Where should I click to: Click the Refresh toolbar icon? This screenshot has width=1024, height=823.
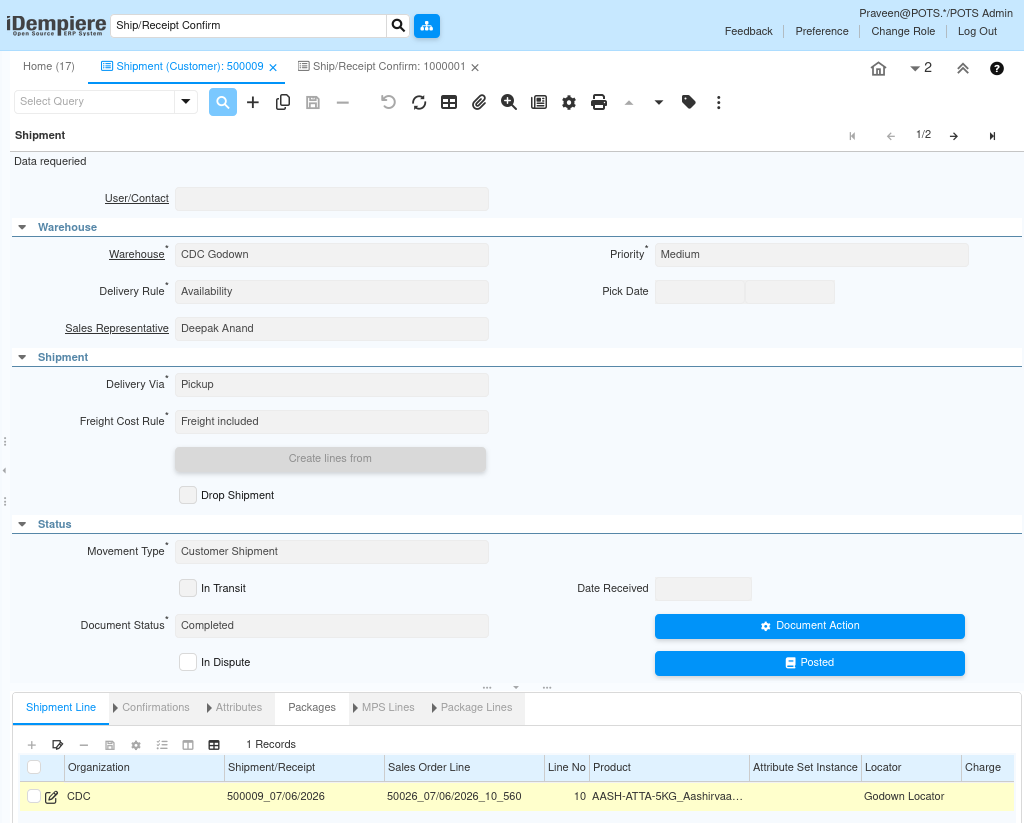(x=419, y=103)
